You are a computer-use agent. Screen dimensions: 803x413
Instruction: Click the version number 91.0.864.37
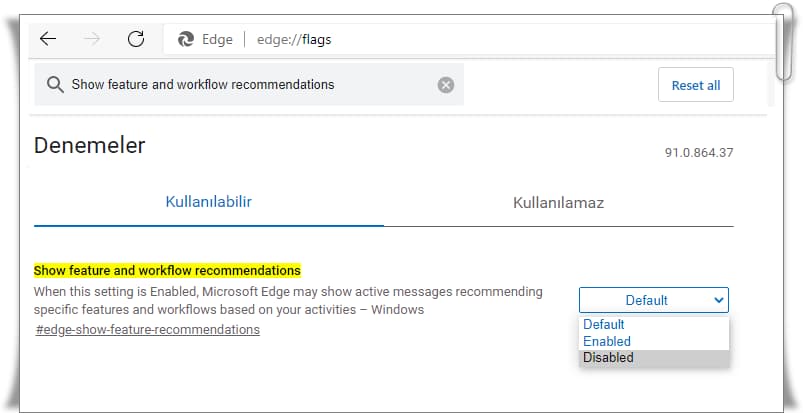click(x=699, y=152)
